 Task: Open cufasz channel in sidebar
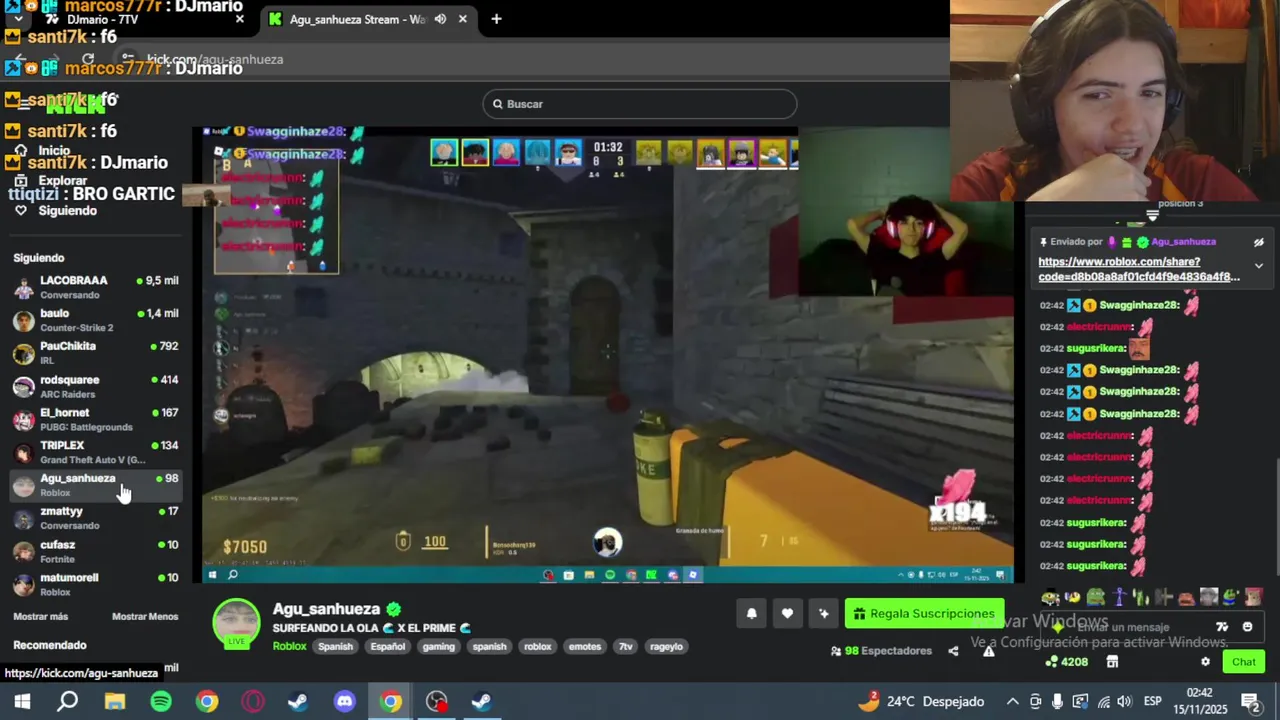tap(96, 551)
